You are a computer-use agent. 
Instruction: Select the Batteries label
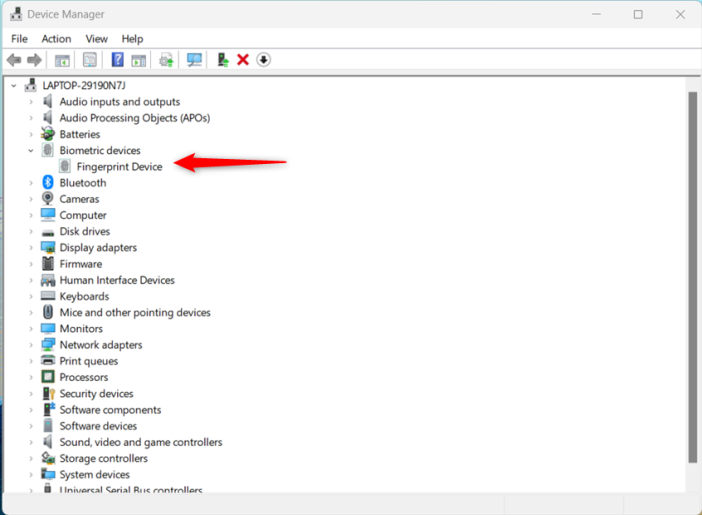click(x=80, y=134)
